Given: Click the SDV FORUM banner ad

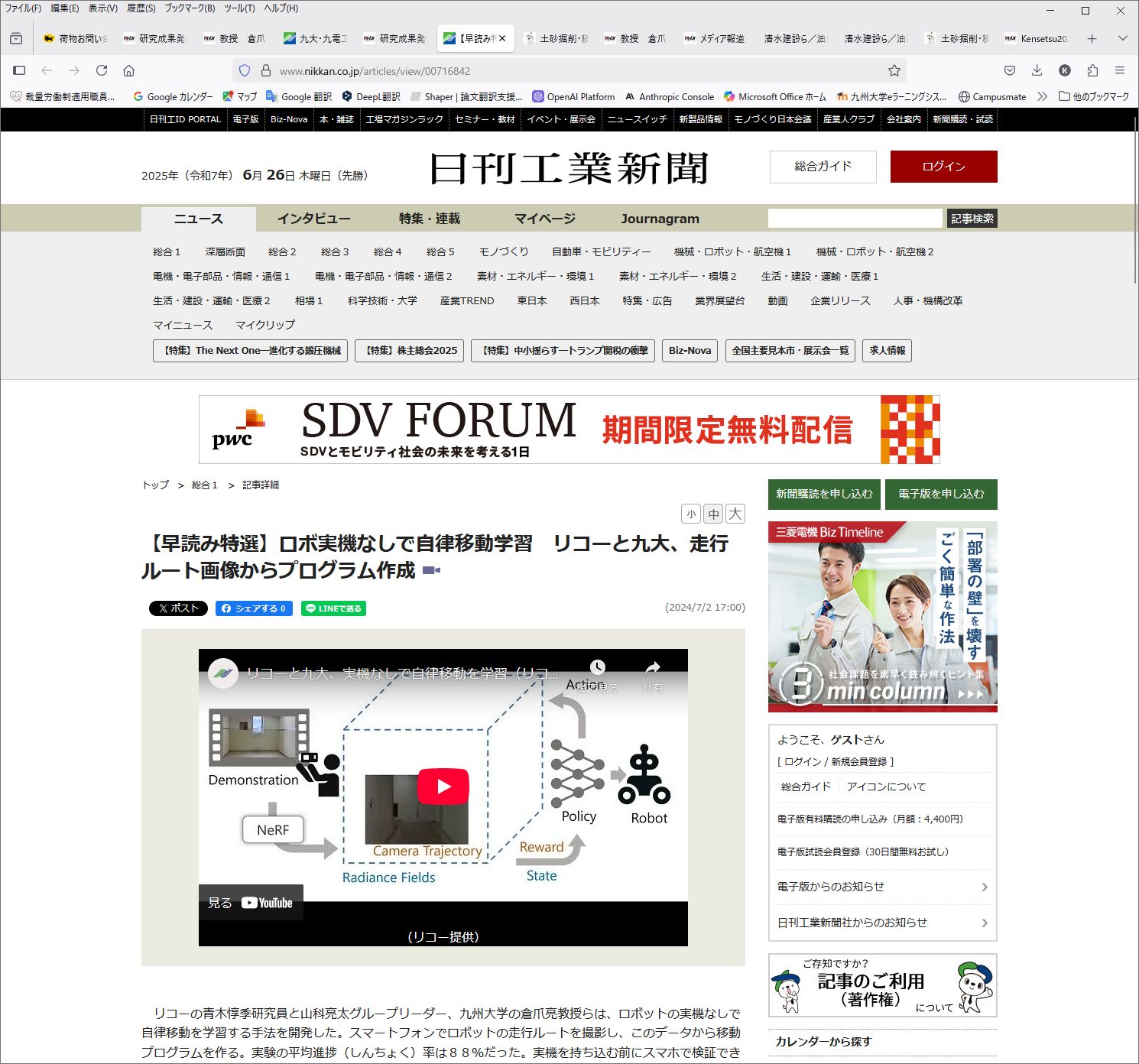Looking at the screenshot, I should click(569, 430).
